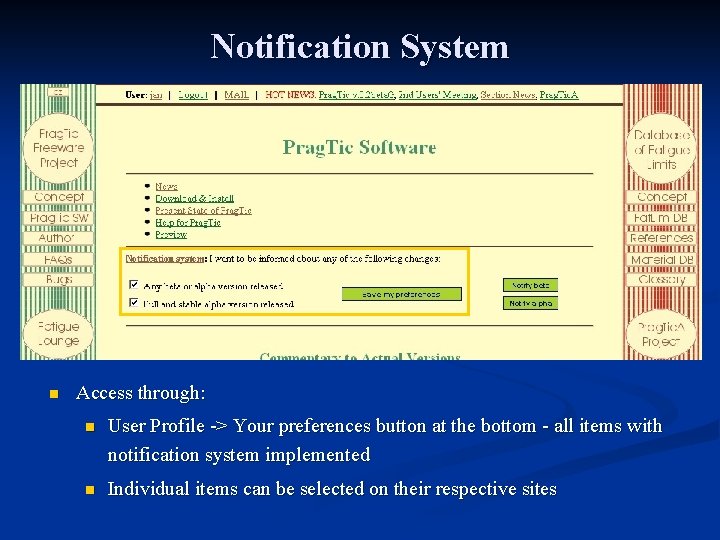Open the Preview bullet link
Screen dimensions: 720x540
[171, 234]
